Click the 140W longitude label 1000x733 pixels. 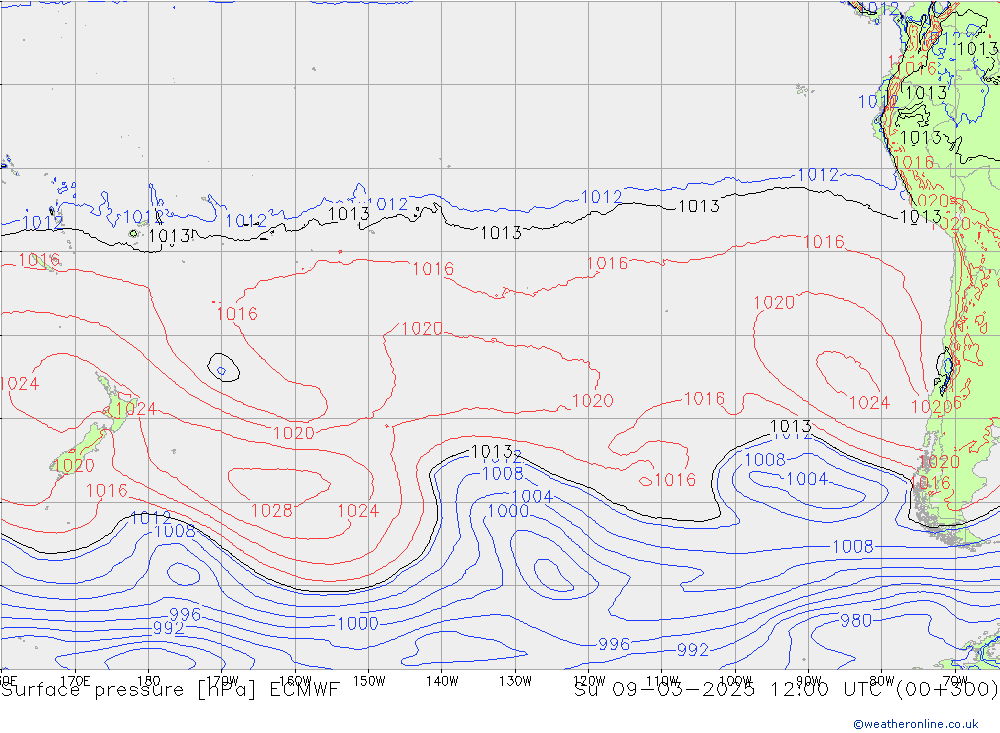pos(442,681)
